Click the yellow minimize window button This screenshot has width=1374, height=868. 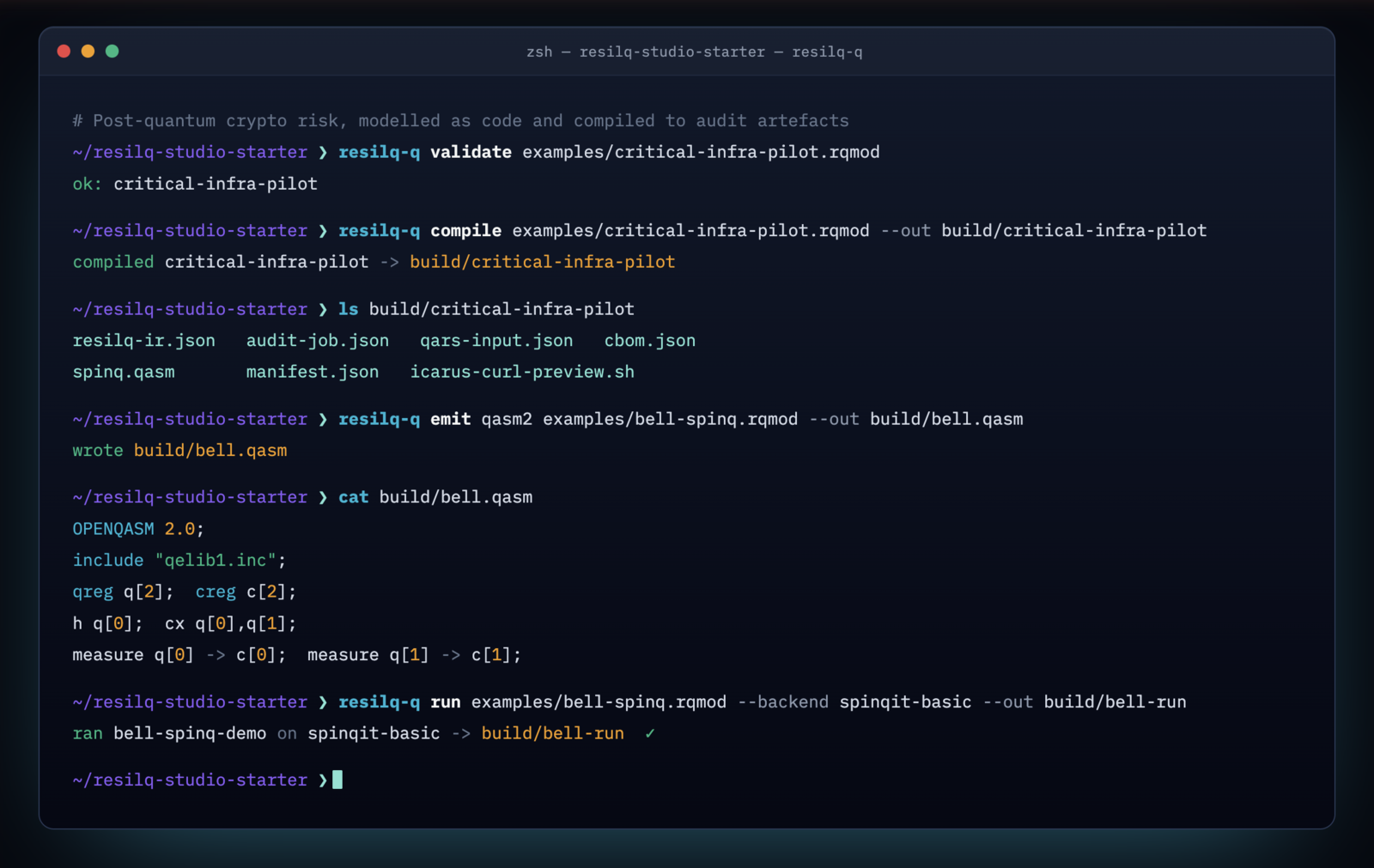coord(88,52)
